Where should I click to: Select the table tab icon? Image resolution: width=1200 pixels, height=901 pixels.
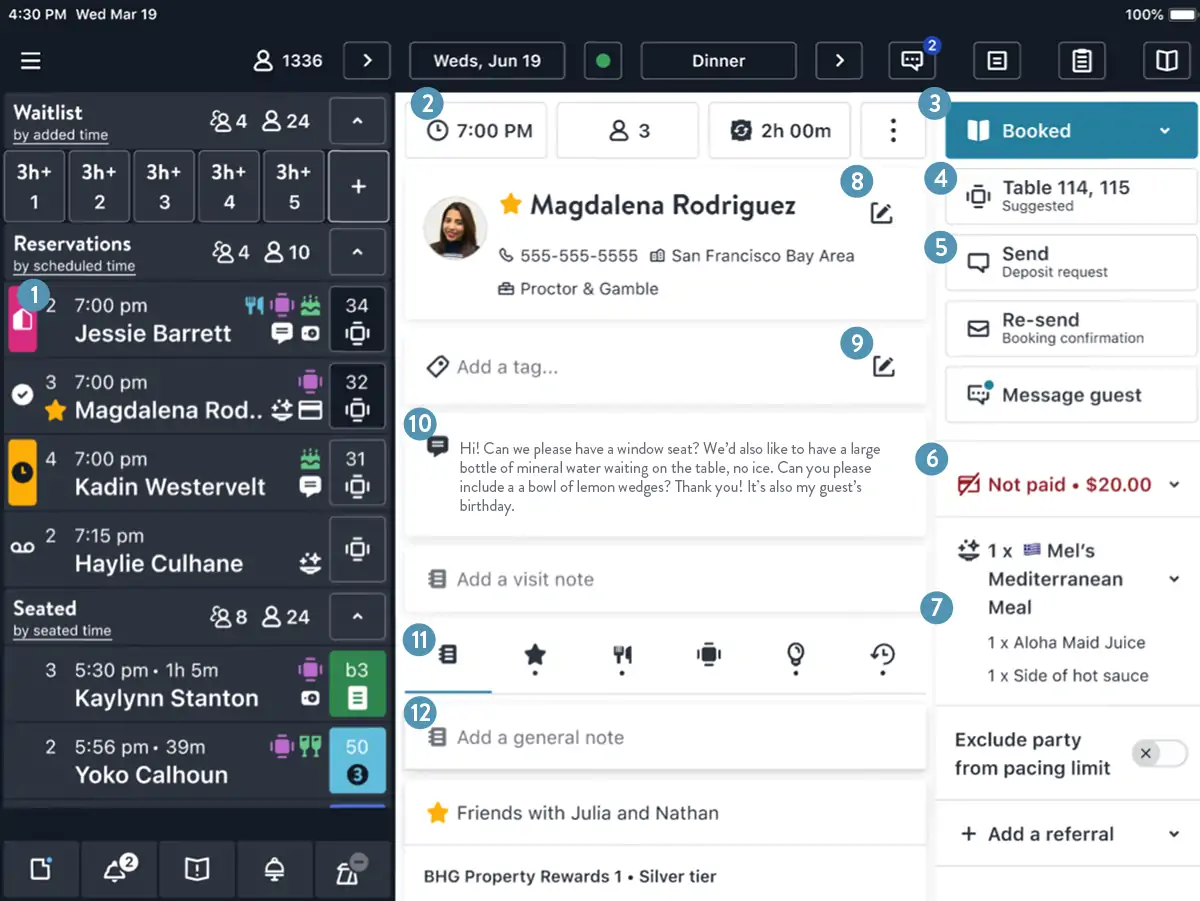pyautogui.click(x=708, y=656)
